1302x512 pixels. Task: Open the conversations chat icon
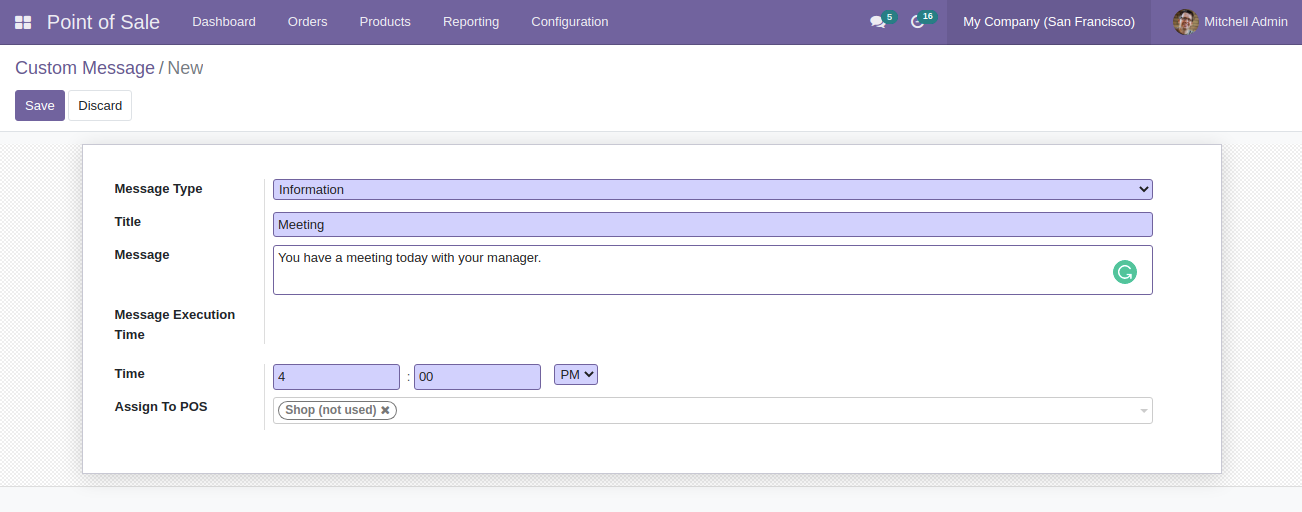coord(877,22)
